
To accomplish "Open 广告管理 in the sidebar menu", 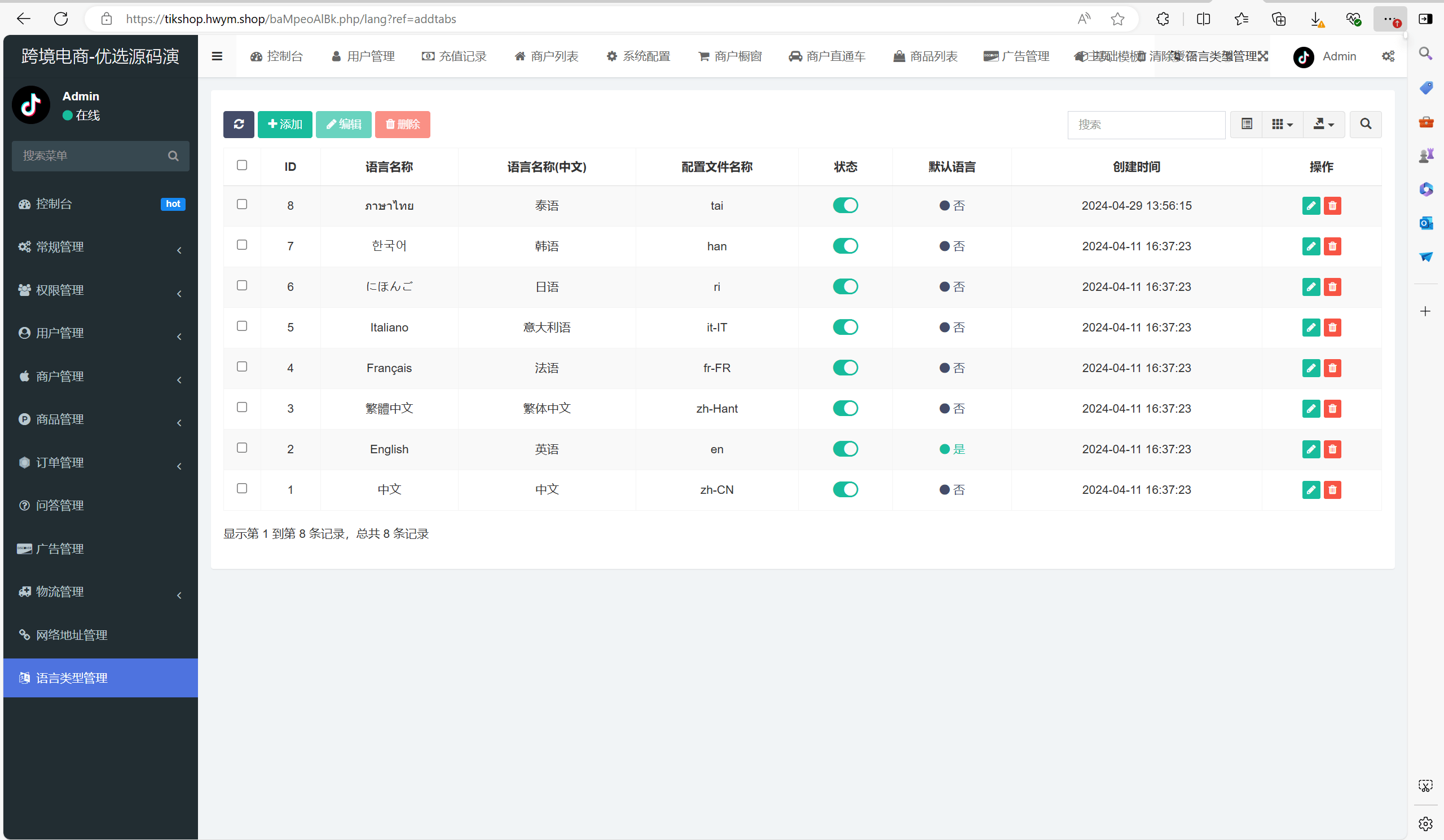I will click(60, 549).
